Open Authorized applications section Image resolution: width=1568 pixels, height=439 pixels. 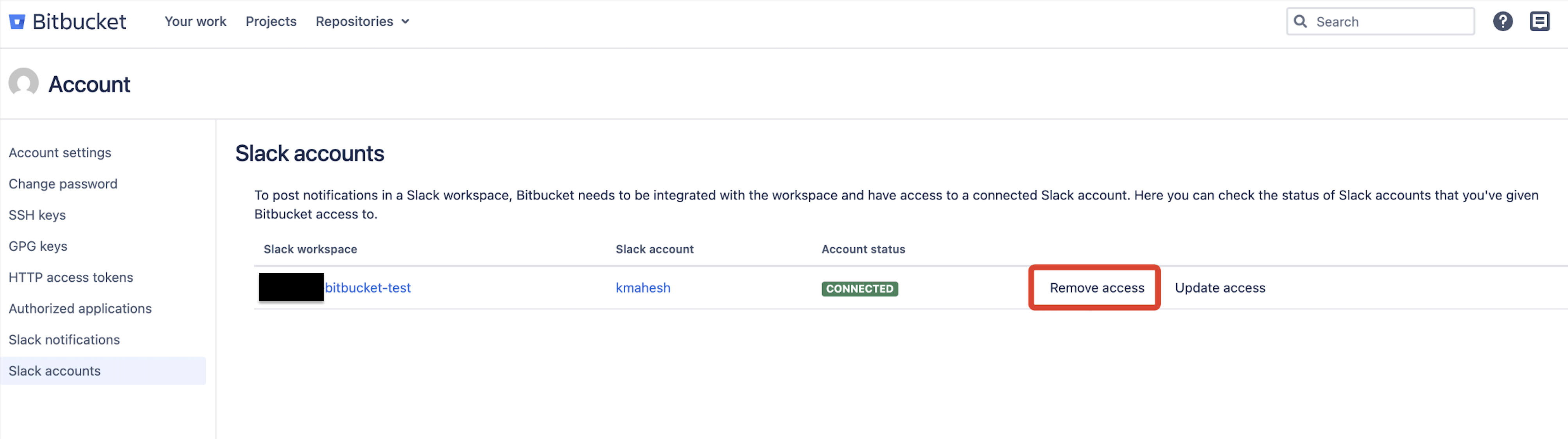(80, 308)
